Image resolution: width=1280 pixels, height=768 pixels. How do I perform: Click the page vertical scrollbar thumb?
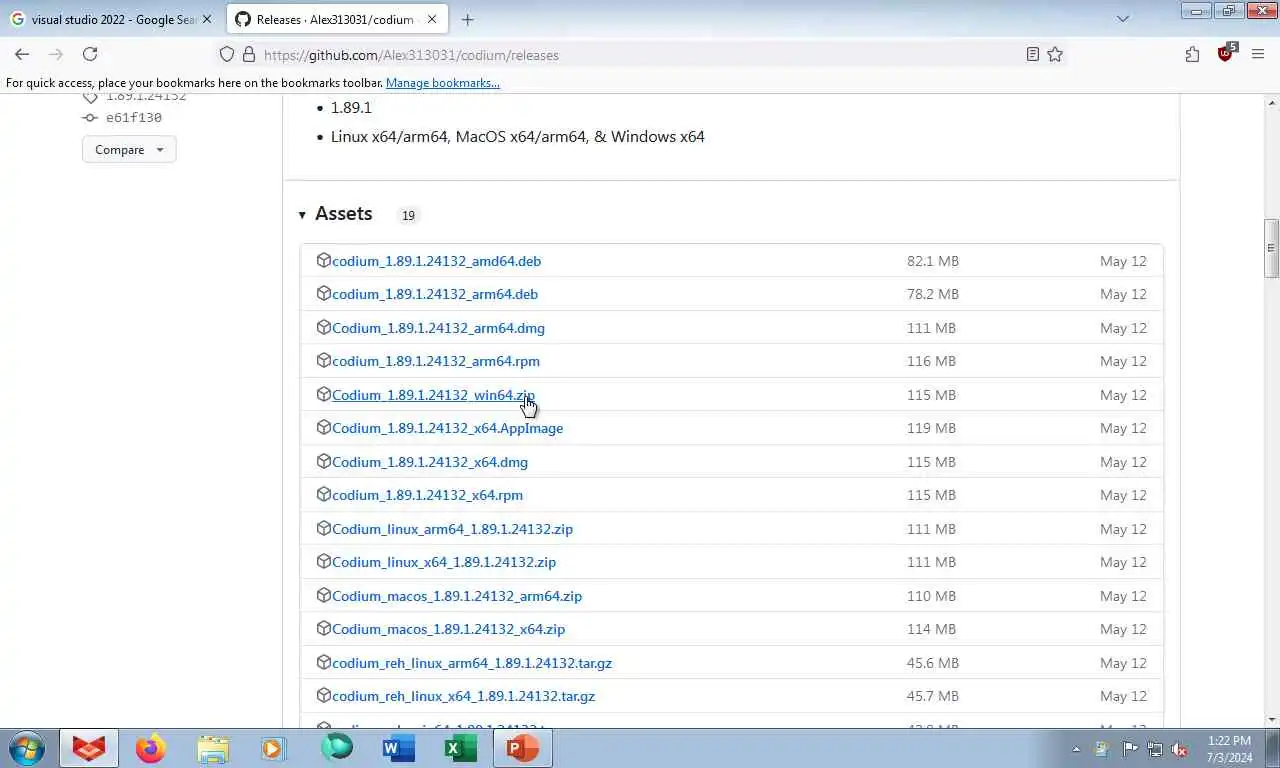point(1272,248)
